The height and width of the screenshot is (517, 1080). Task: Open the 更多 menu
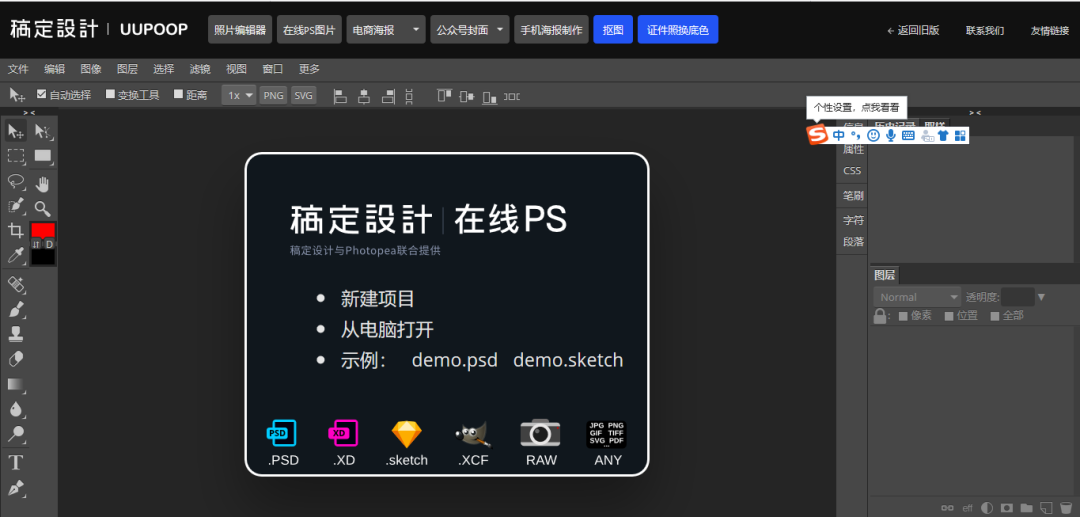(x=309, y=69)
